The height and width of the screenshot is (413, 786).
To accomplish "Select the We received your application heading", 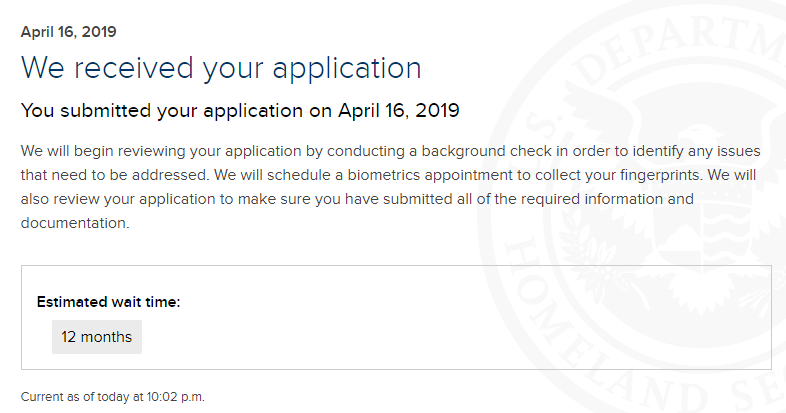I will click(x=221, y=68).
